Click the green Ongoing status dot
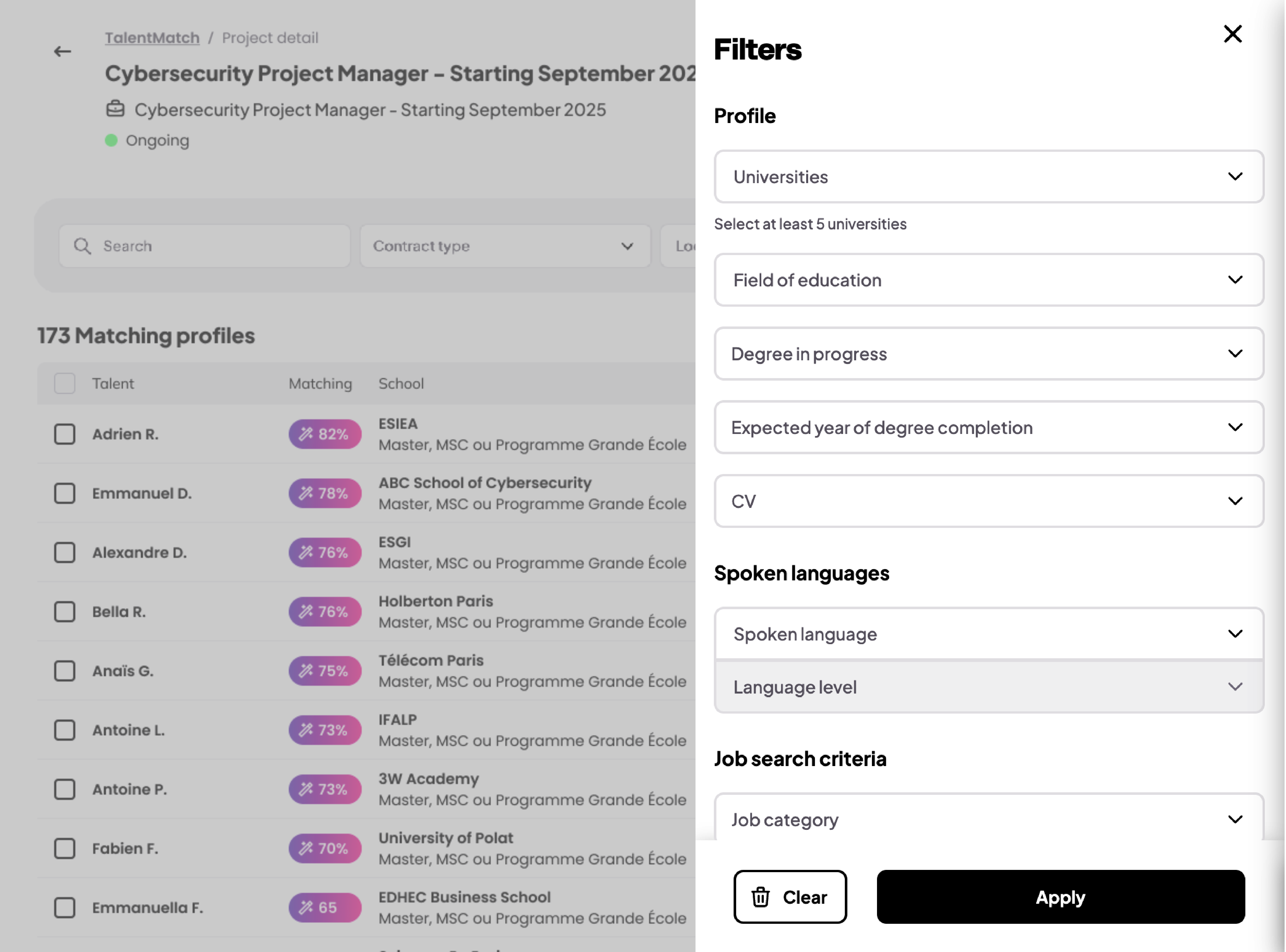 click(x=111, y=141)
